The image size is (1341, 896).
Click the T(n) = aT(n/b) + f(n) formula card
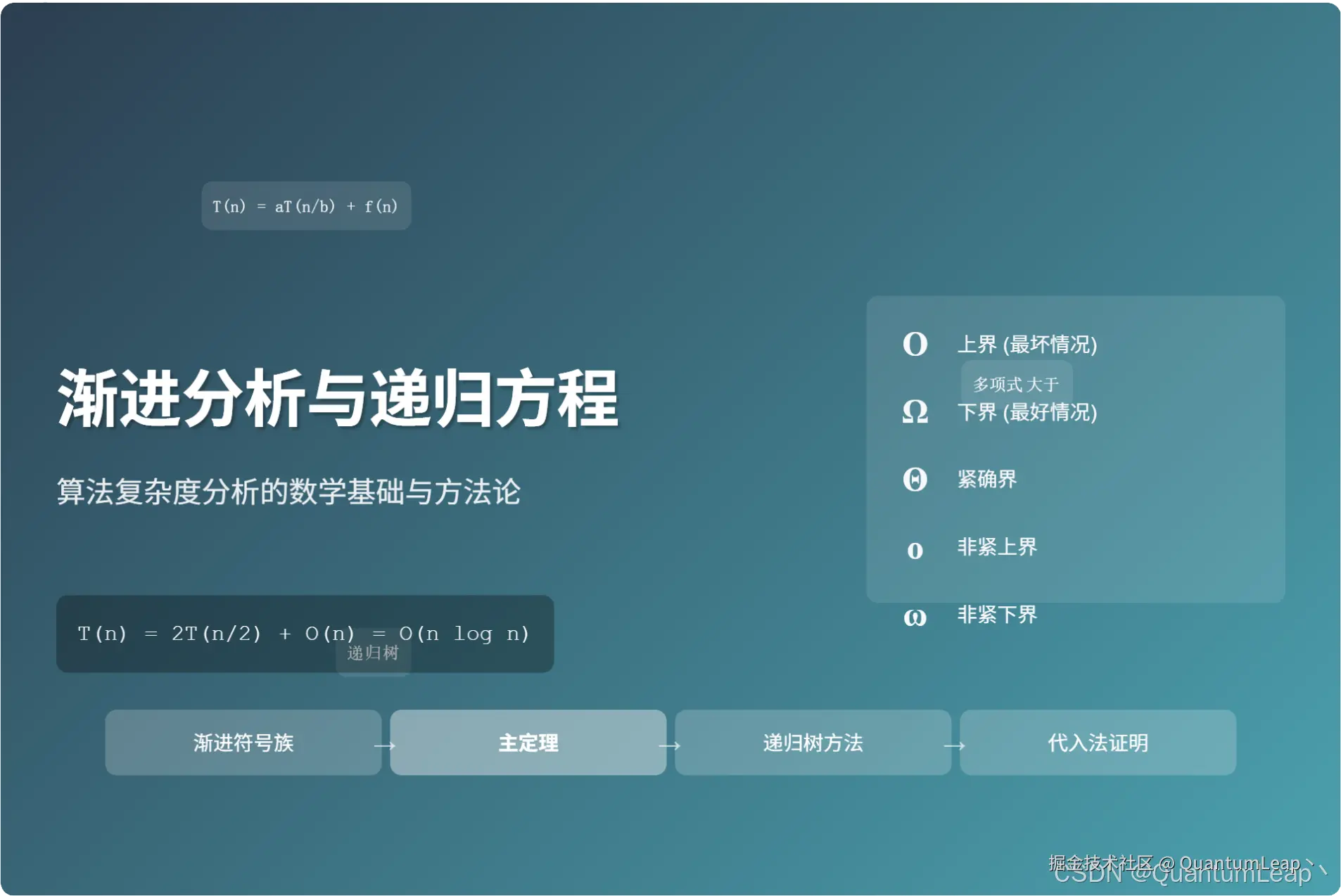(x=305, y=205)
